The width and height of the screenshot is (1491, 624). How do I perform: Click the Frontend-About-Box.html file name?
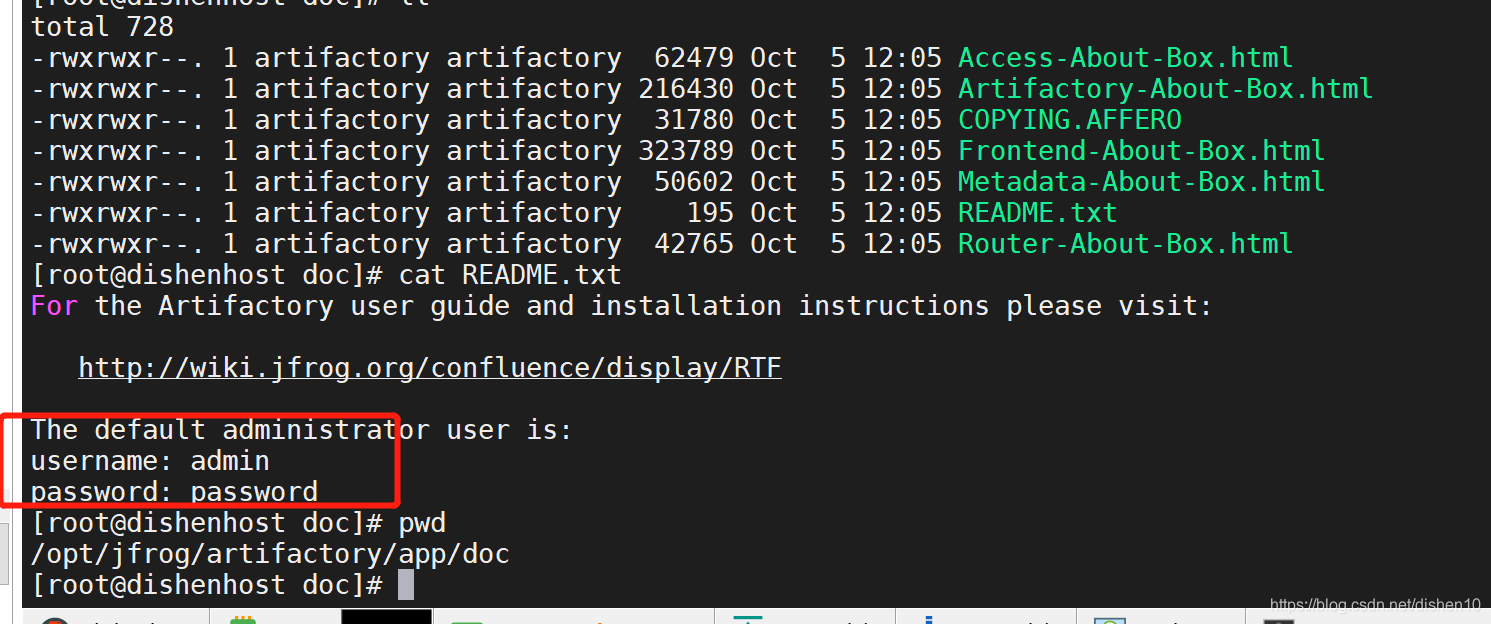[x=1141, y=151]
